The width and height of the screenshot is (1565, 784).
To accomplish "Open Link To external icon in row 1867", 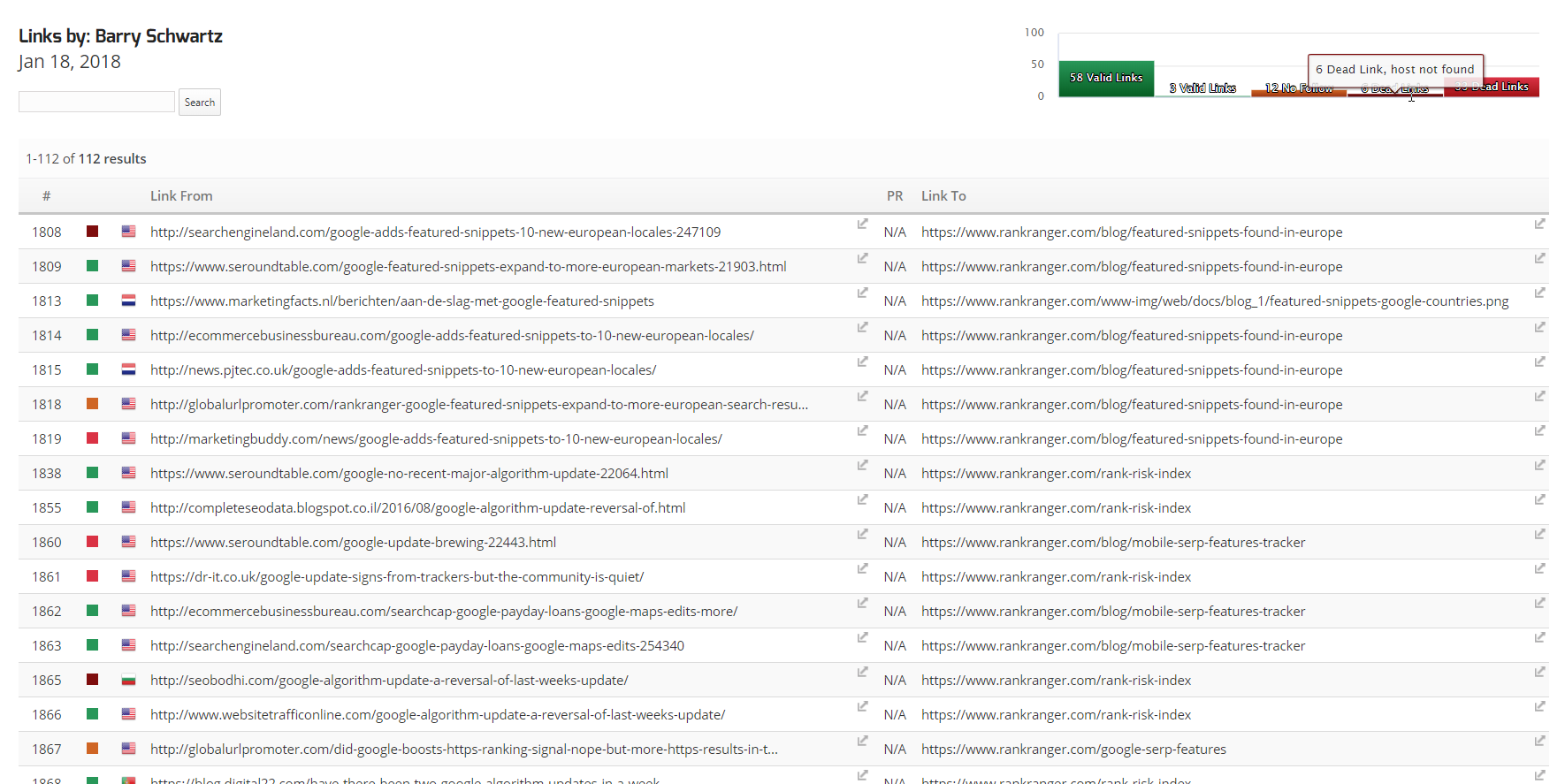I will click(1539, 741).
